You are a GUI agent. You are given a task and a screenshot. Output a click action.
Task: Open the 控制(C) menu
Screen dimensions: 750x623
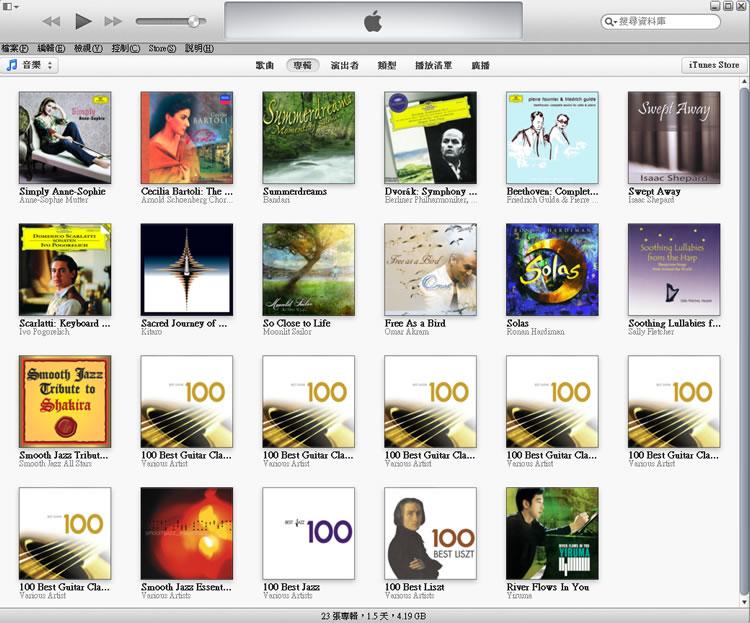coord(126,48)
